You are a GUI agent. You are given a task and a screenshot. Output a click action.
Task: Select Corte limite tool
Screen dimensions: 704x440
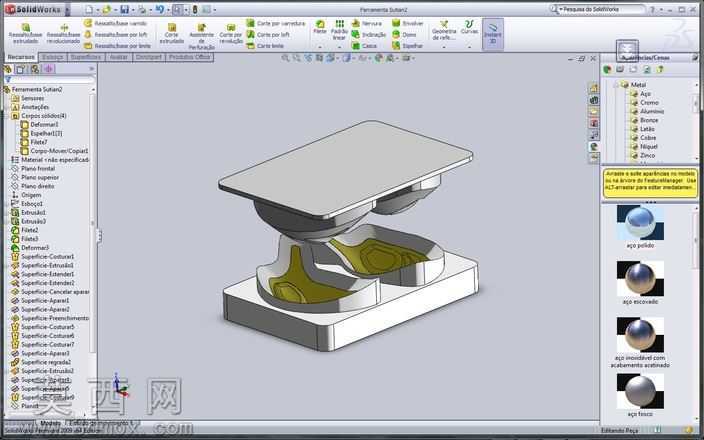tap(265, 45)
